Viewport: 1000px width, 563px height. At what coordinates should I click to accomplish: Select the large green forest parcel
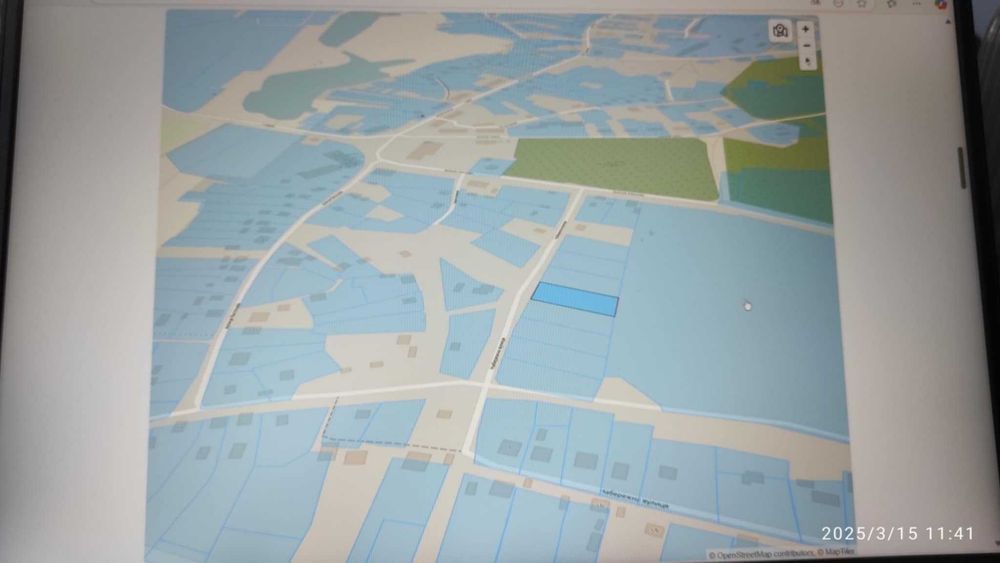(x=615, y=167)
